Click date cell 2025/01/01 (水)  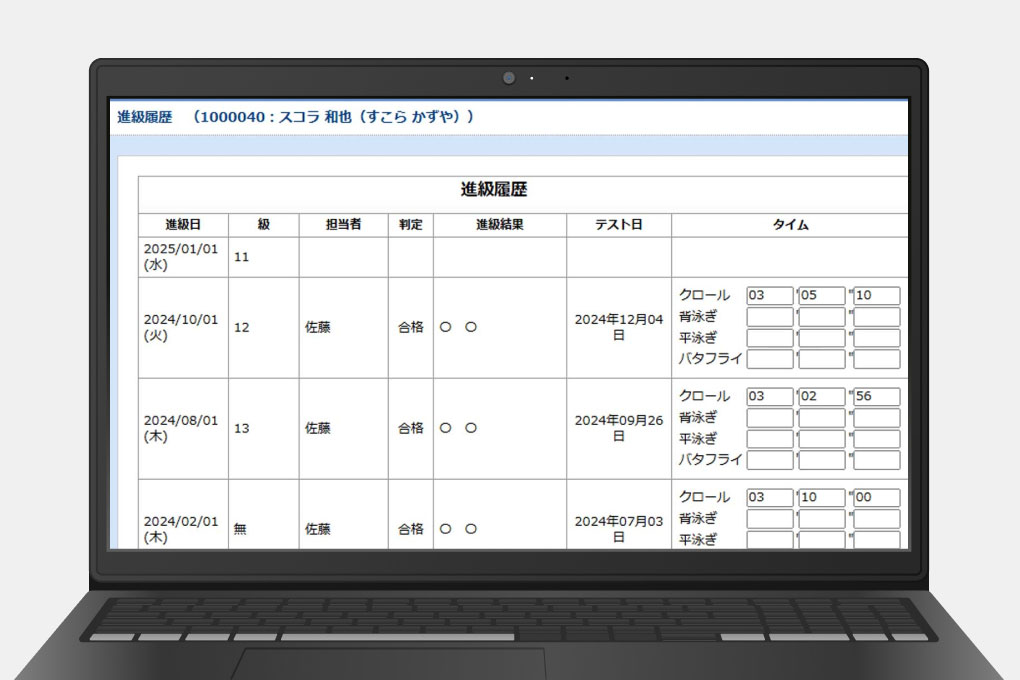pos(181,257)
